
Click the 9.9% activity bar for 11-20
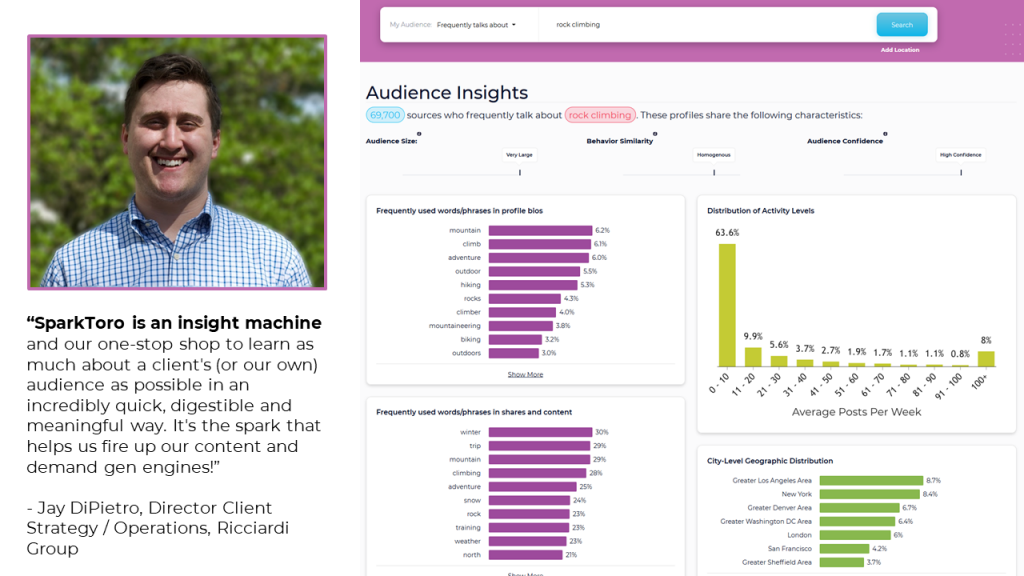[753, 357]
